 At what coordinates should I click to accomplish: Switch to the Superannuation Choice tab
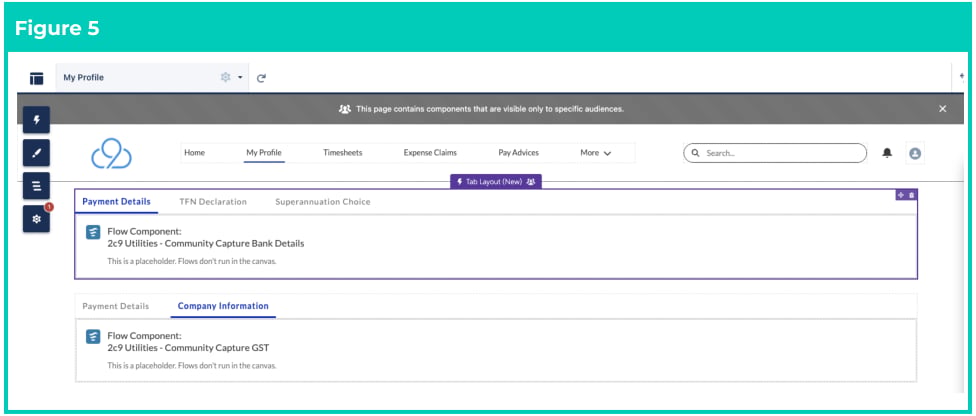click(x=322, y=202)
